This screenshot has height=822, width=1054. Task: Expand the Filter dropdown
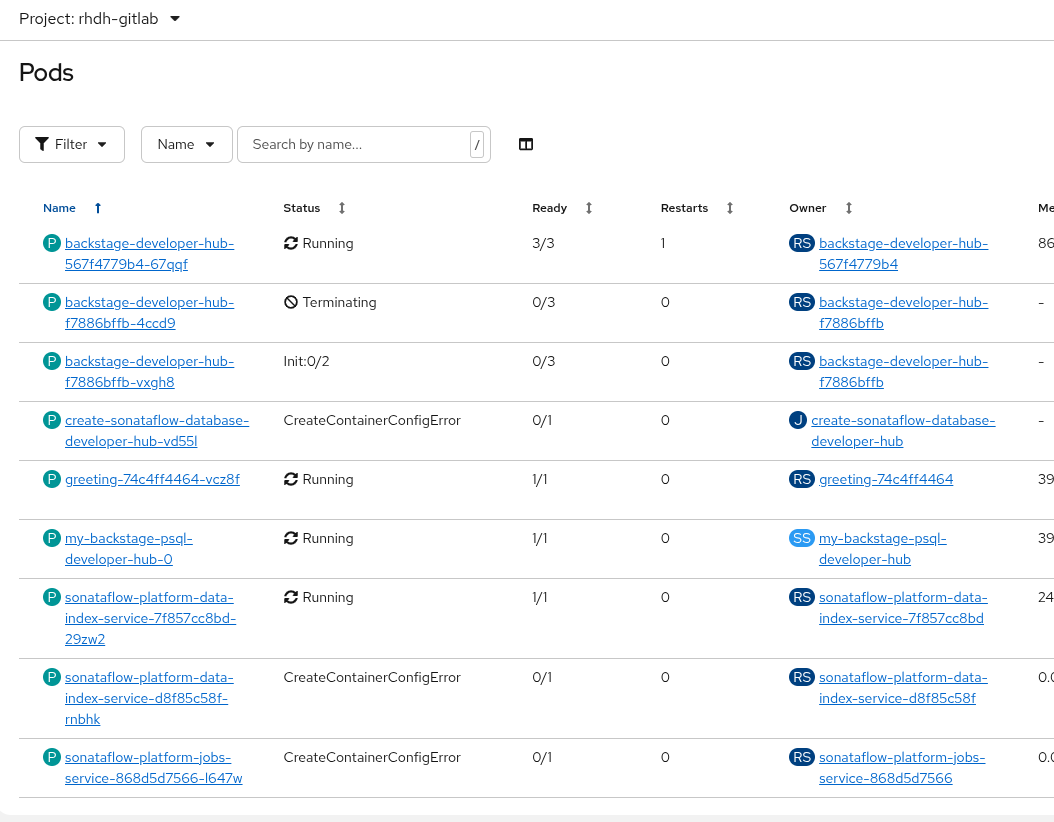[x=72, y=144]
